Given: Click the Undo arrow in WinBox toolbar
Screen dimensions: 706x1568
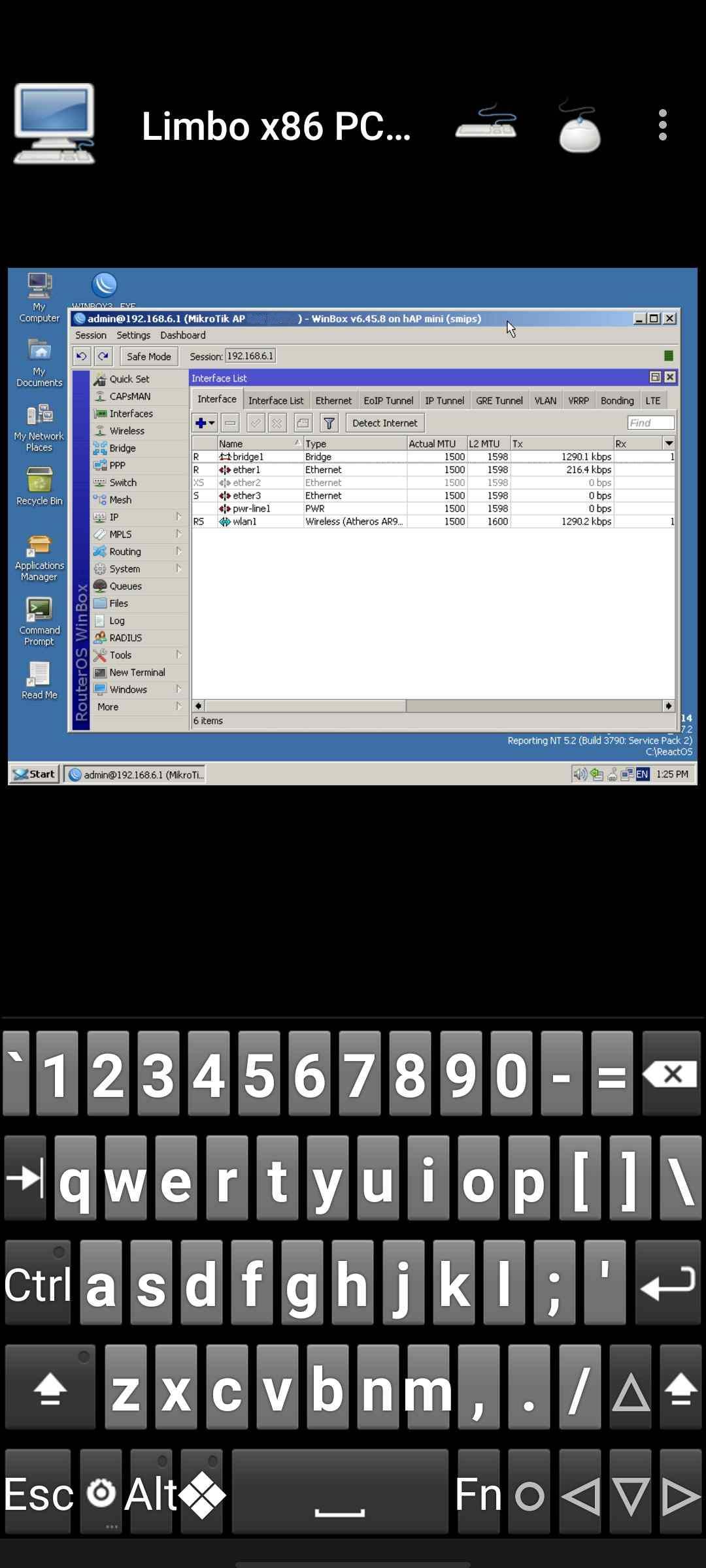Looking at the screenshot, I should tap(81, 356).
